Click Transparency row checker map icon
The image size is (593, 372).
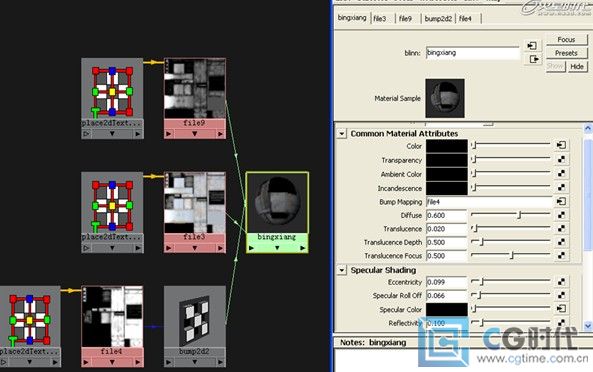[561, 159]
